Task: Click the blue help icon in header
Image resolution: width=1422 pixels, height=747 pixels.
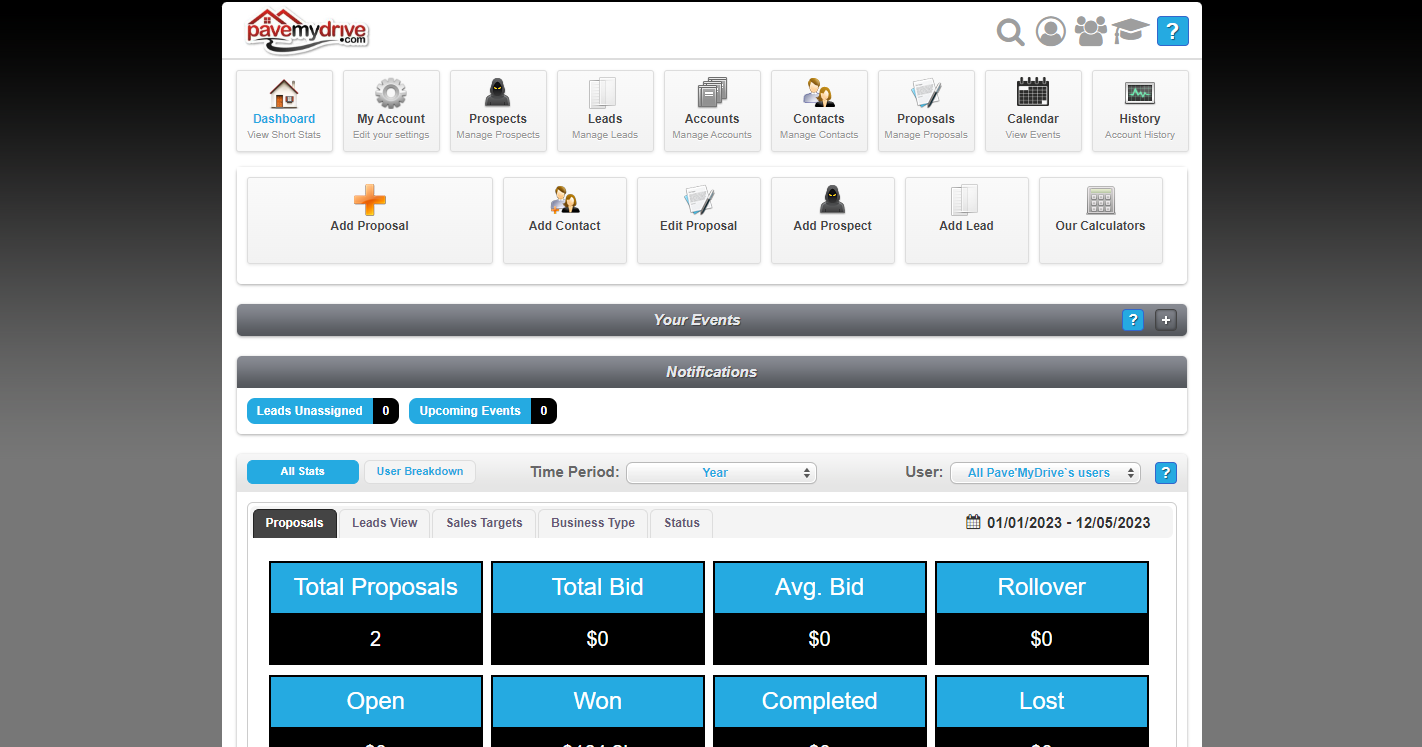Action: coord(1172,32)
